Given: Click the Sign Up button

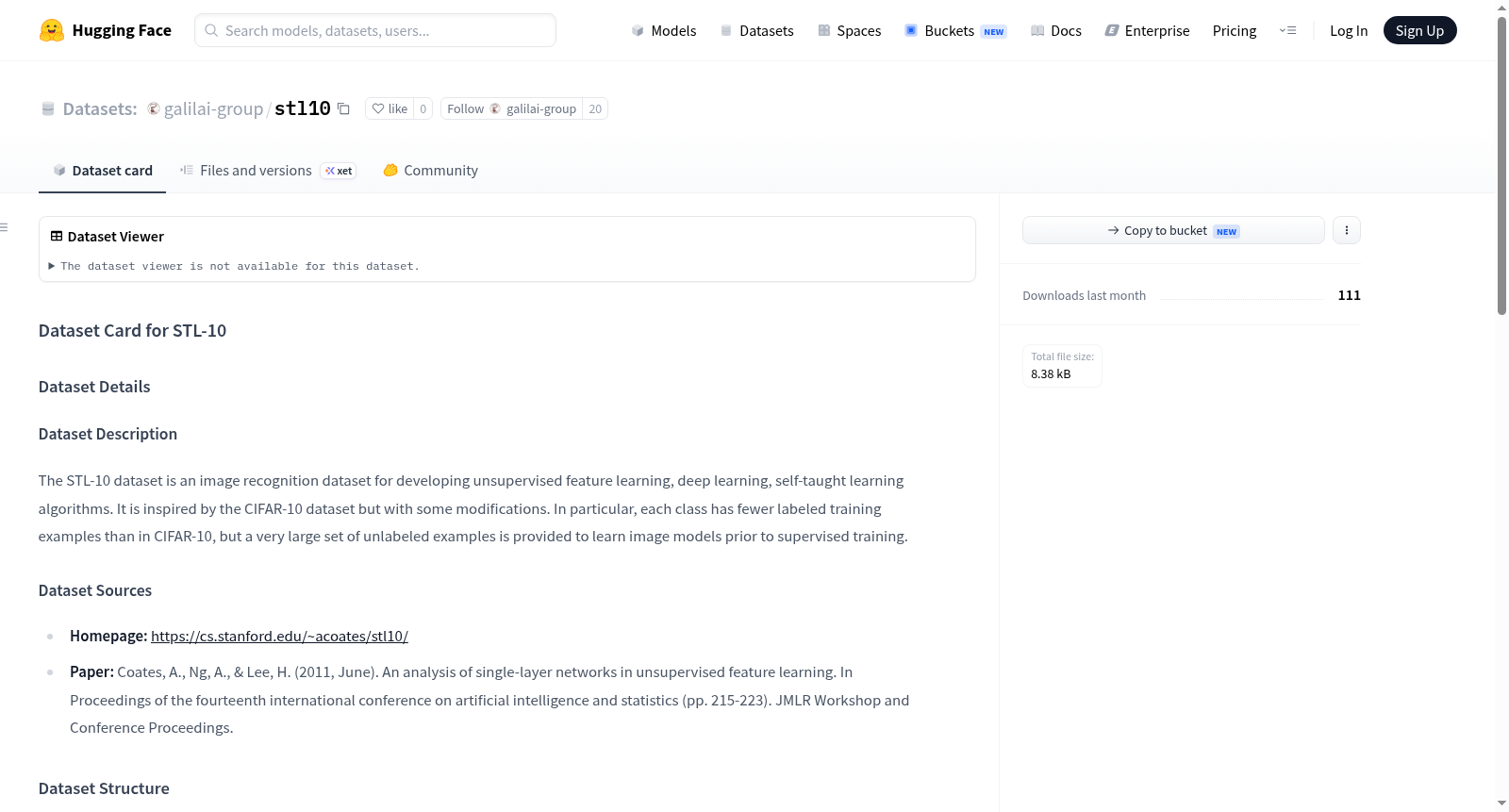Looking at the screenshot, I should pos(1419,31).
